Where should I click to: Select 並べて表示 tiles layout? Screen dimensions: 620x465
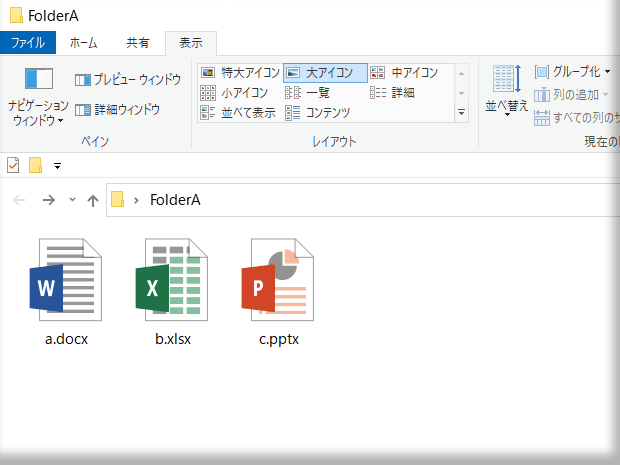click(238, 113)
